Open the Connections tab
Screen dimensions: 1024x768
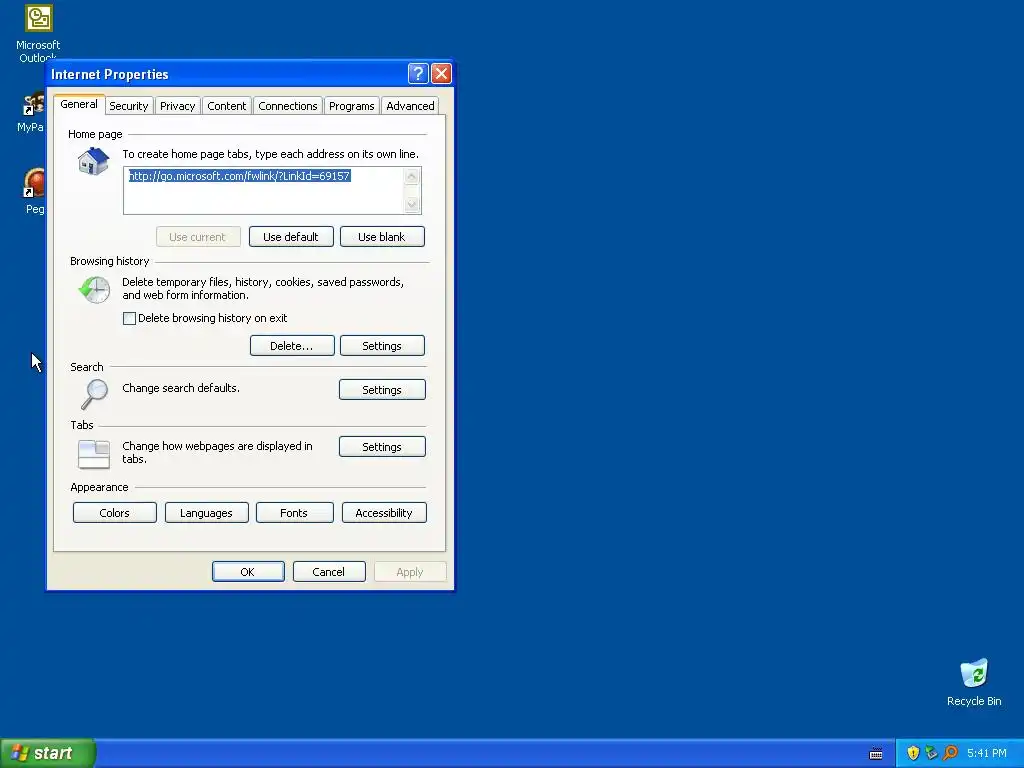click(287, 106)
